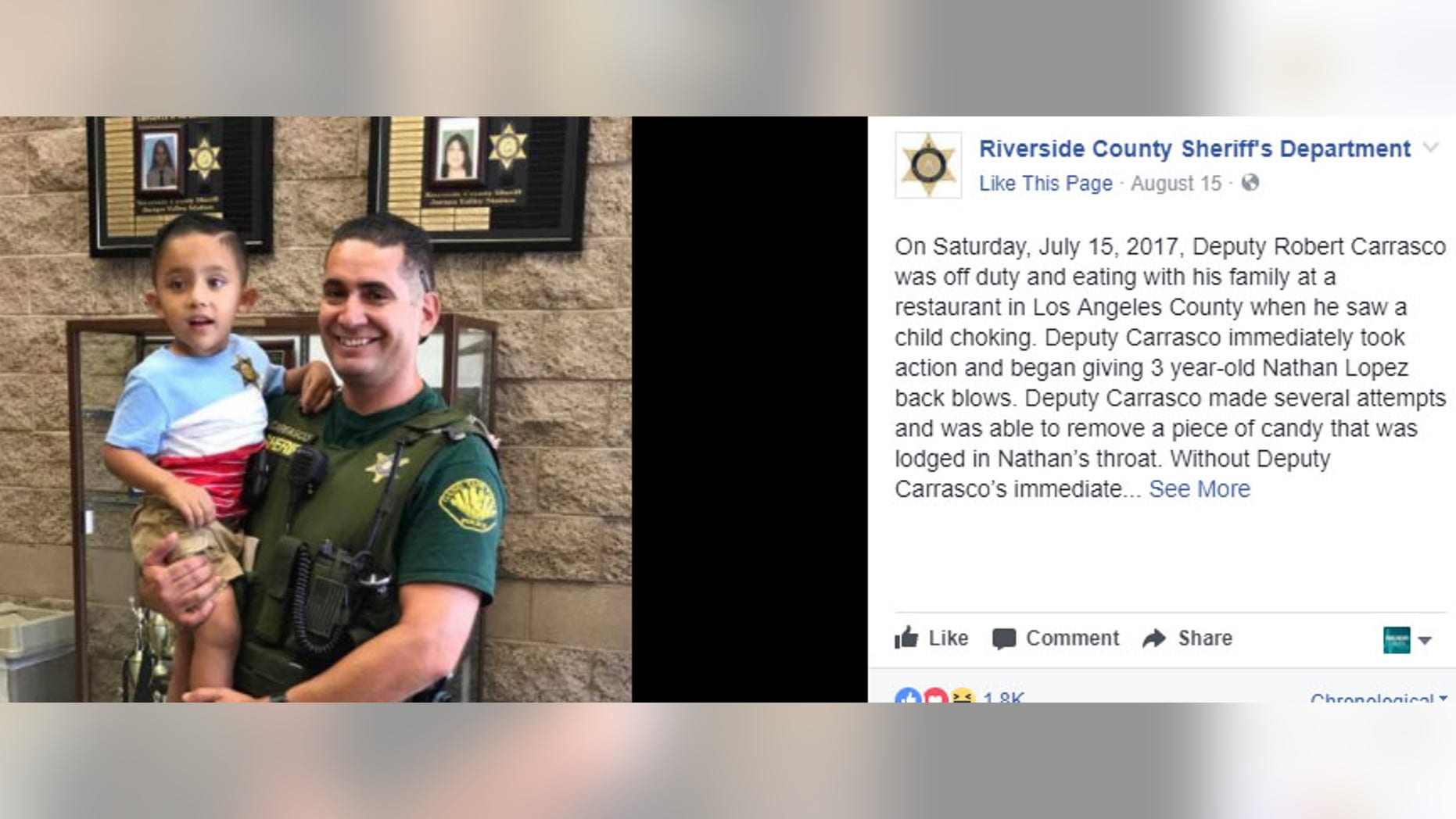Click the red heart reaction icon
Viewport: 1456px width, 819px height.
pyautogui.click(x=935, y=696)
